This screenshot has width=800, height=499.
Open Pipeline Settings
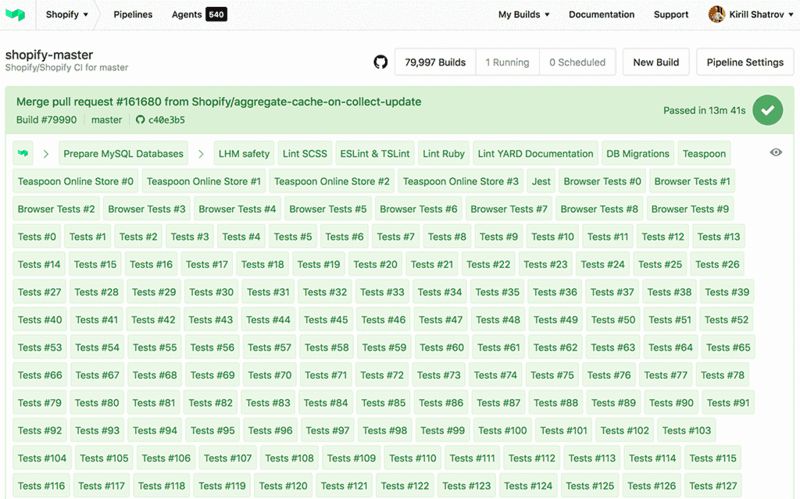tap(745, 62)
